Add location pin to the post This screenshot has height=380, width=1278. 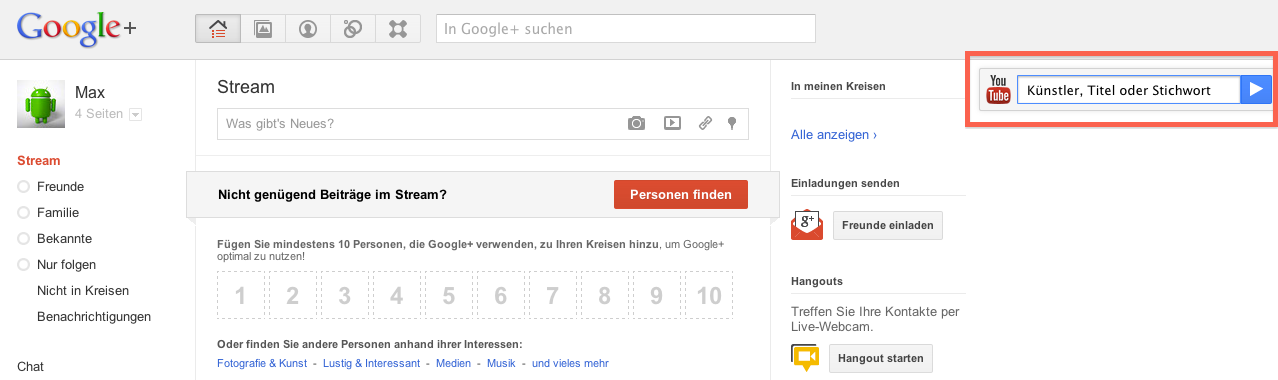click(732, 123)
